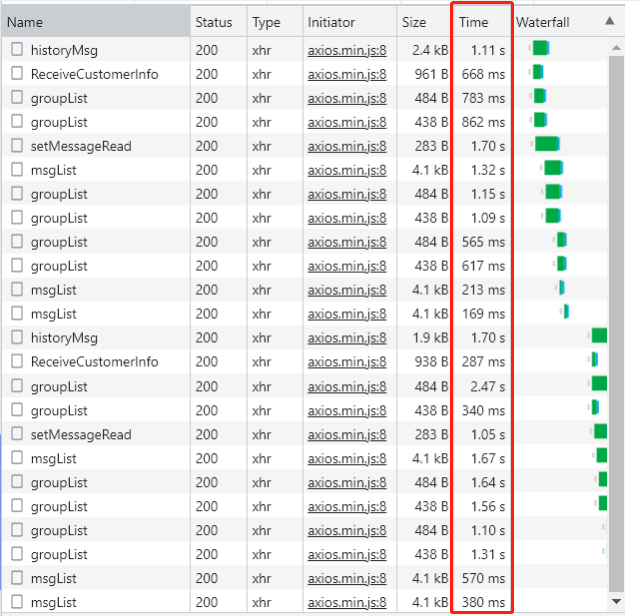
Task: Click waterfall bar of 2.47 s groupList
Action: 599,384
